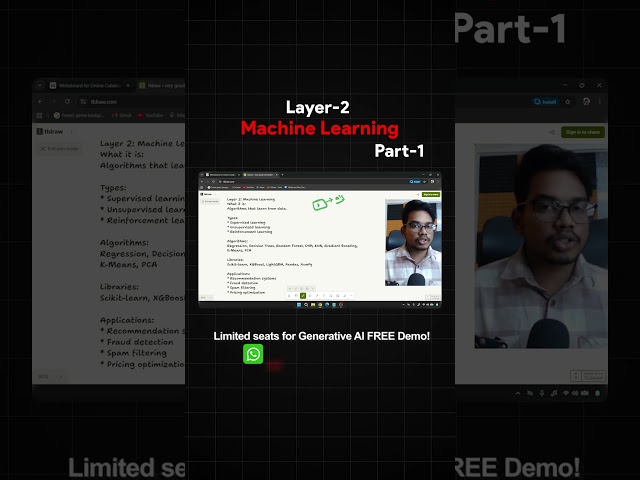Click Types: heading in background window
This screenshot has width=640, height=480.
113,188
